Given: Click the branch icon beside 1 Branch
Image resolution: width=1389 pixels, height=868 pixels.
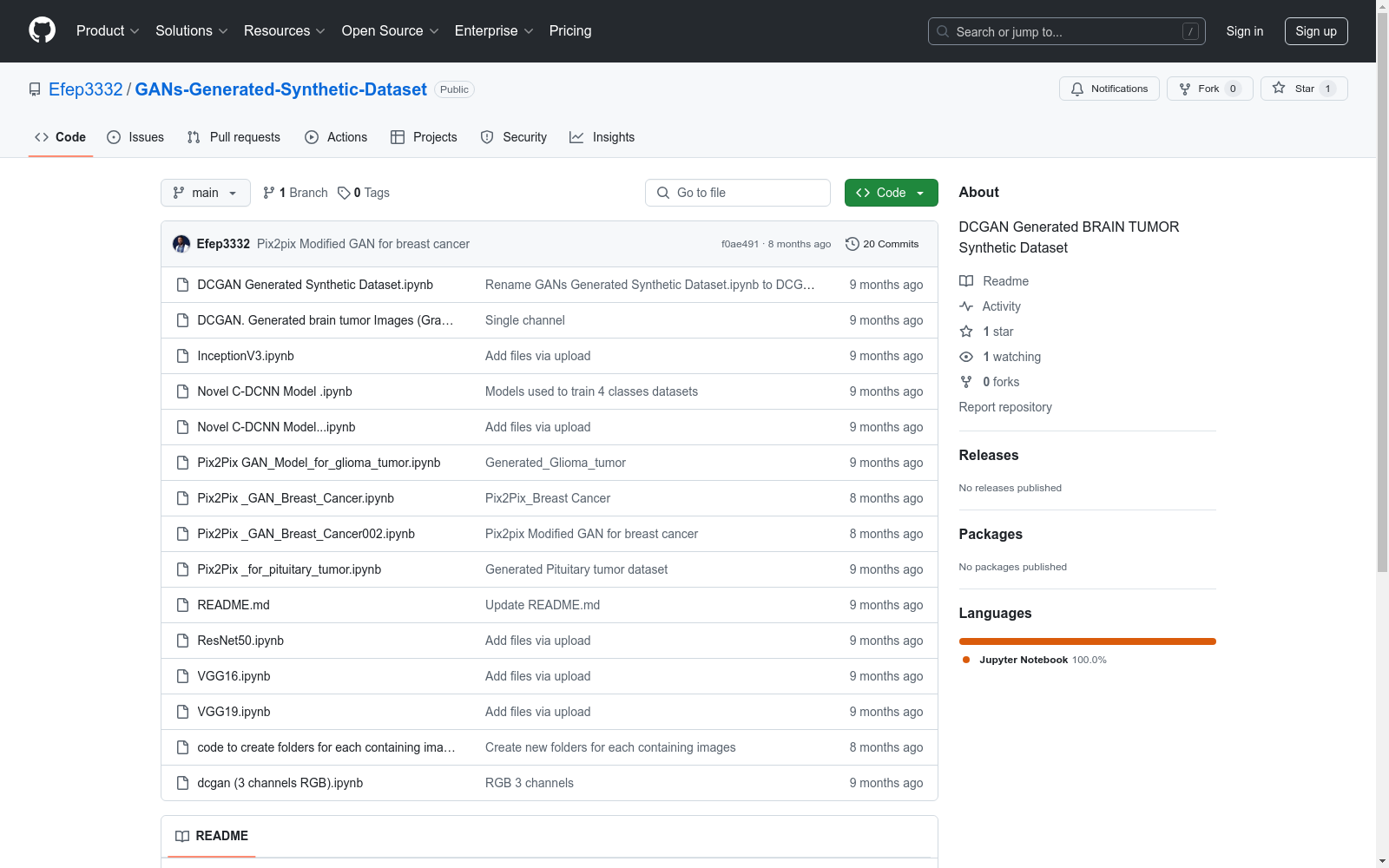Looking at the screenshot, I should [x=269, y=193].
